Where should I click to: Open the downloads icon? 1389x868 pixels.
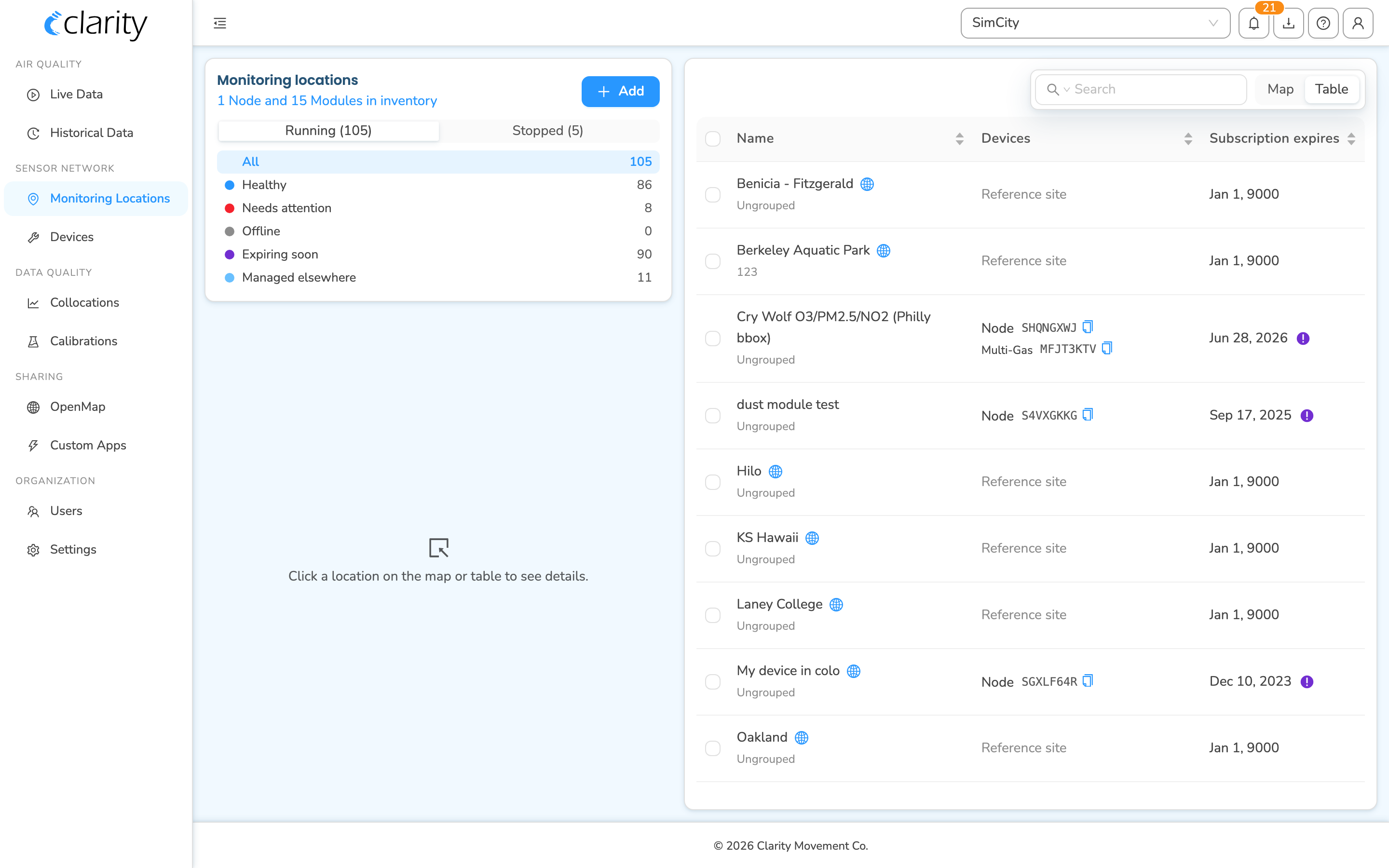(1289, 23)
